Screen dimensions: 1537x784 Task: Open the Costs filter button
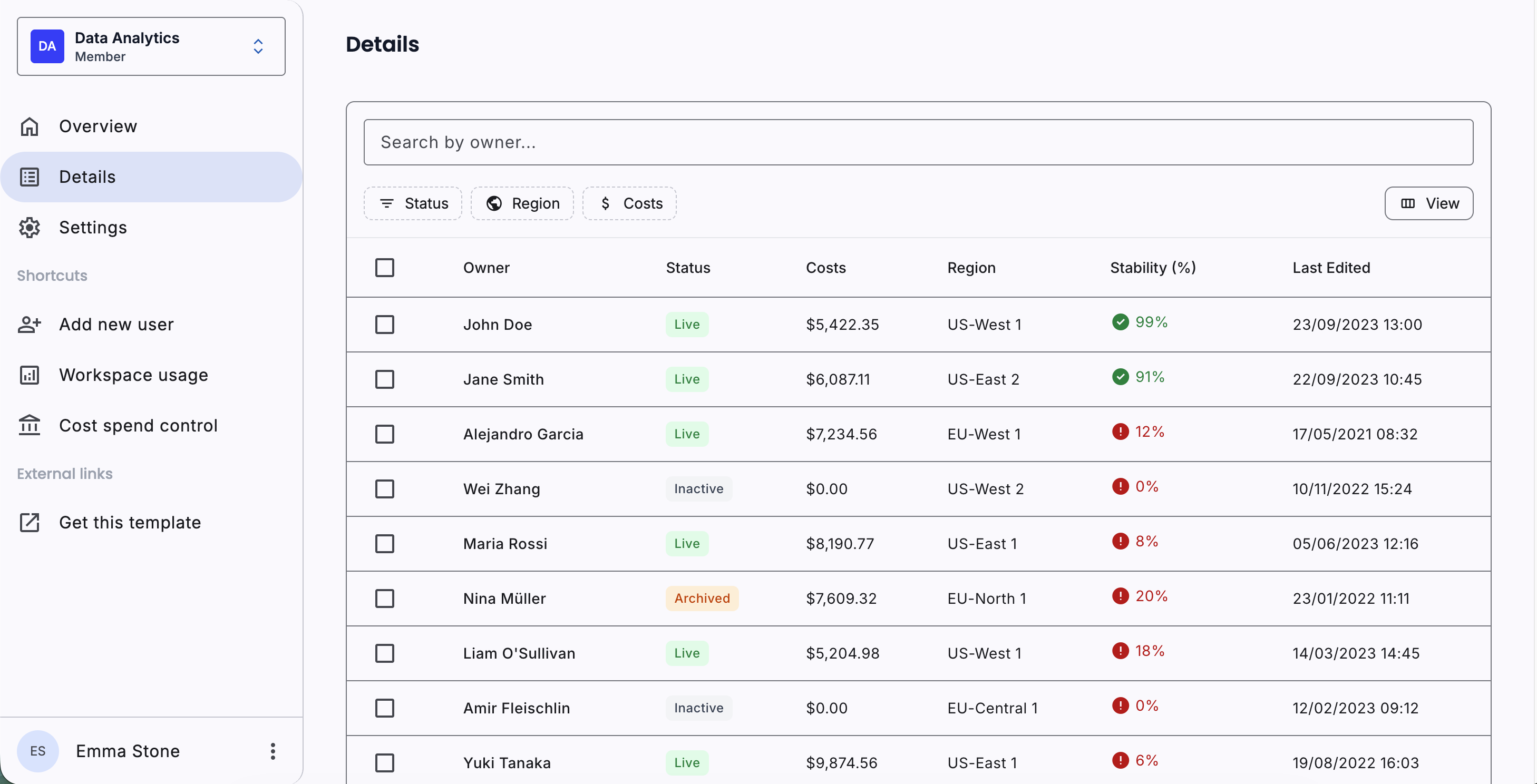(629, 203)
